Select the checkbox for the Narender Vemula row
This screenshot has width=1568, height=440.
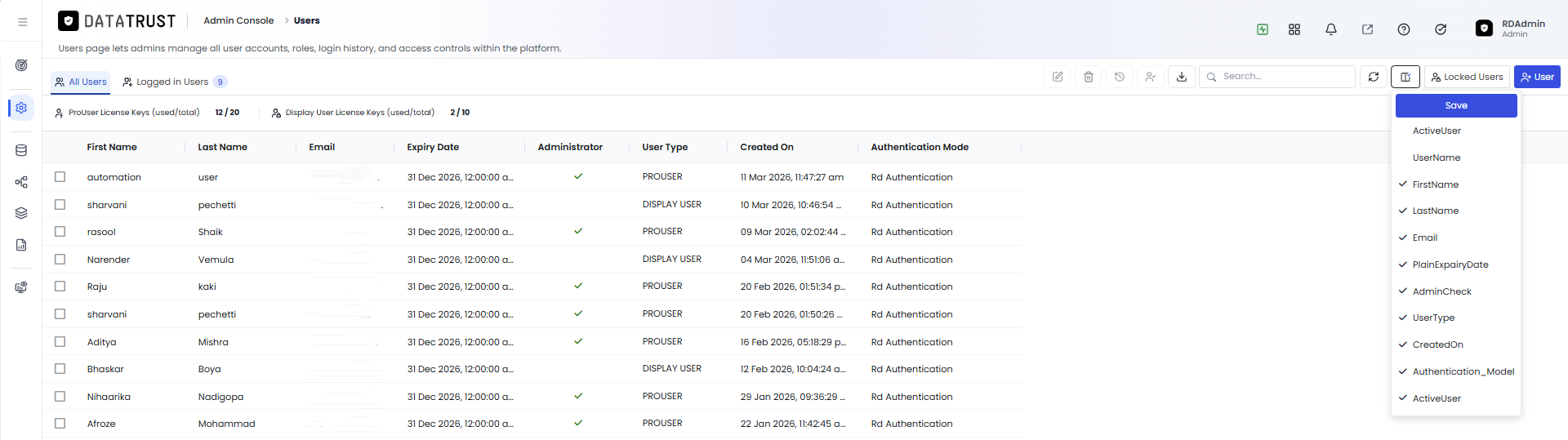click(x=60, y=259)
